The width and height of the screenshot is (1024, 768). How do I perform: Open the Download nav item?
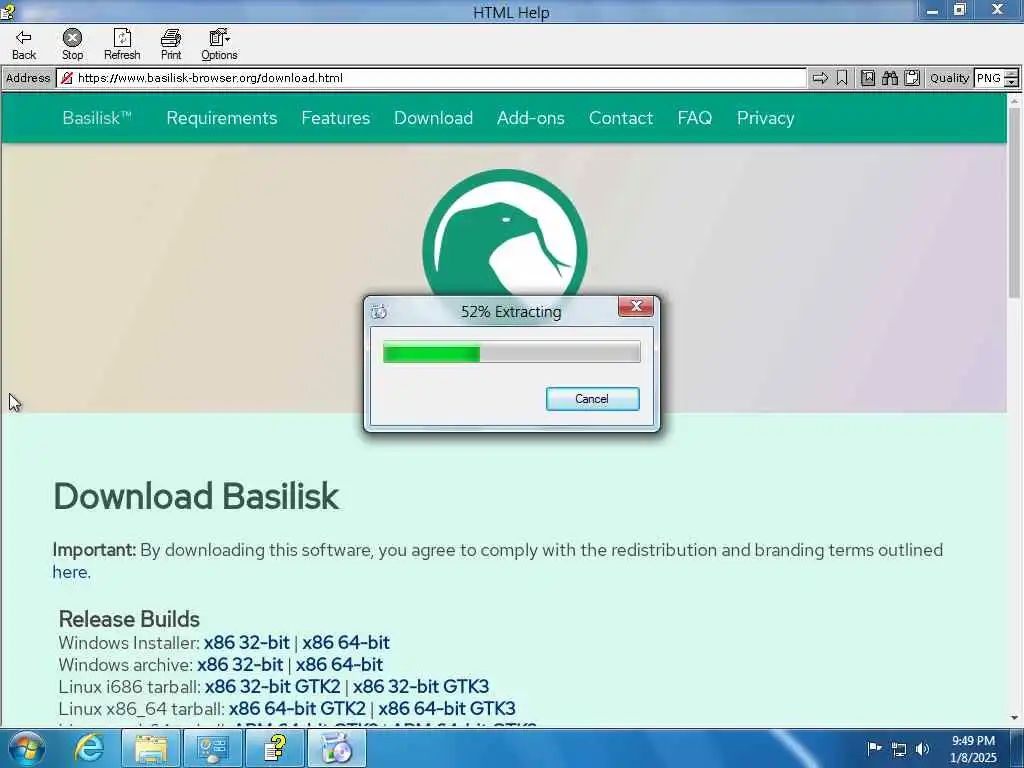pyautogui.click(x=433, y=118)
